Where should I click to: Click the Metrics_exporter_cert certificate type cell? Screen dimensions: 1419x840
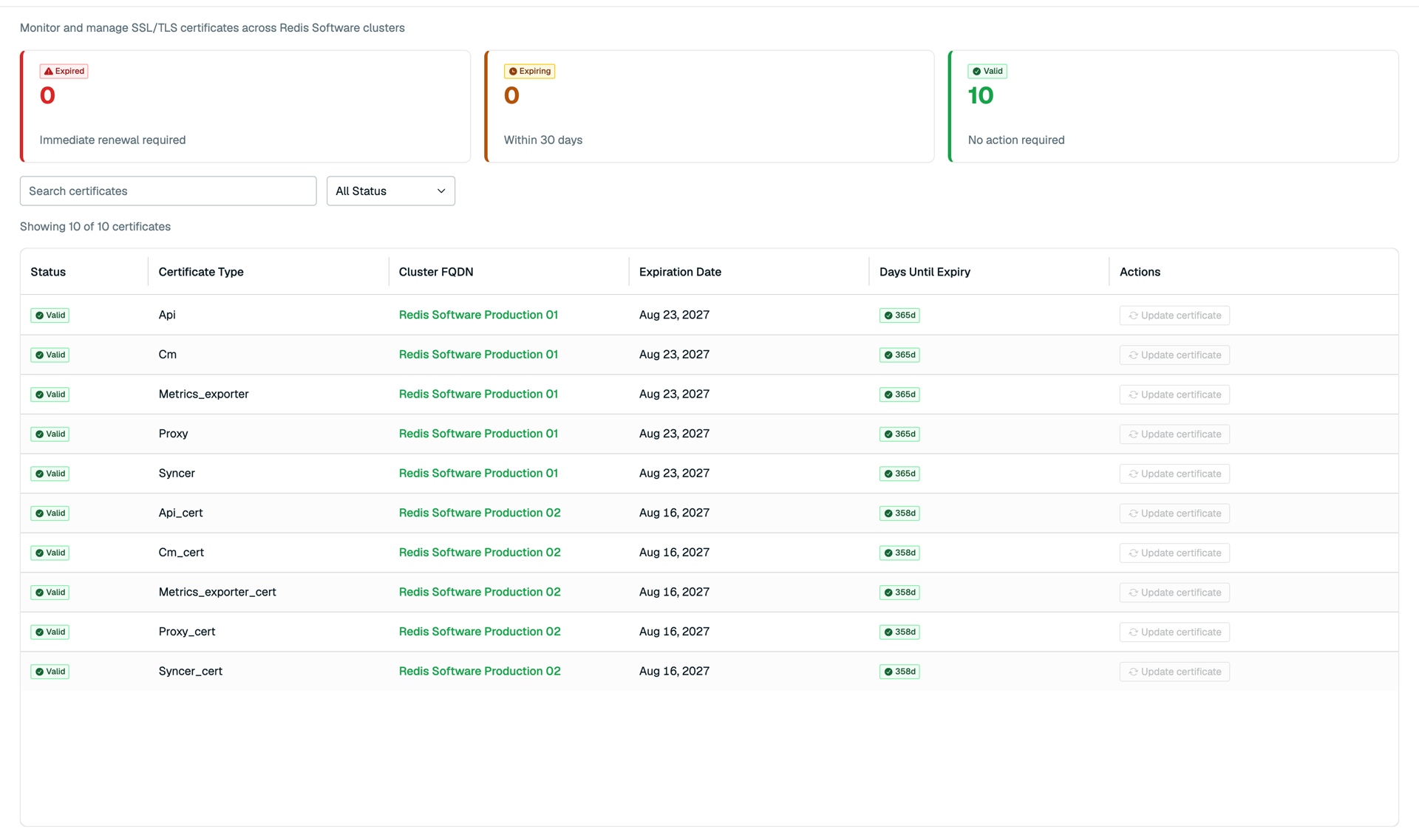217,592
